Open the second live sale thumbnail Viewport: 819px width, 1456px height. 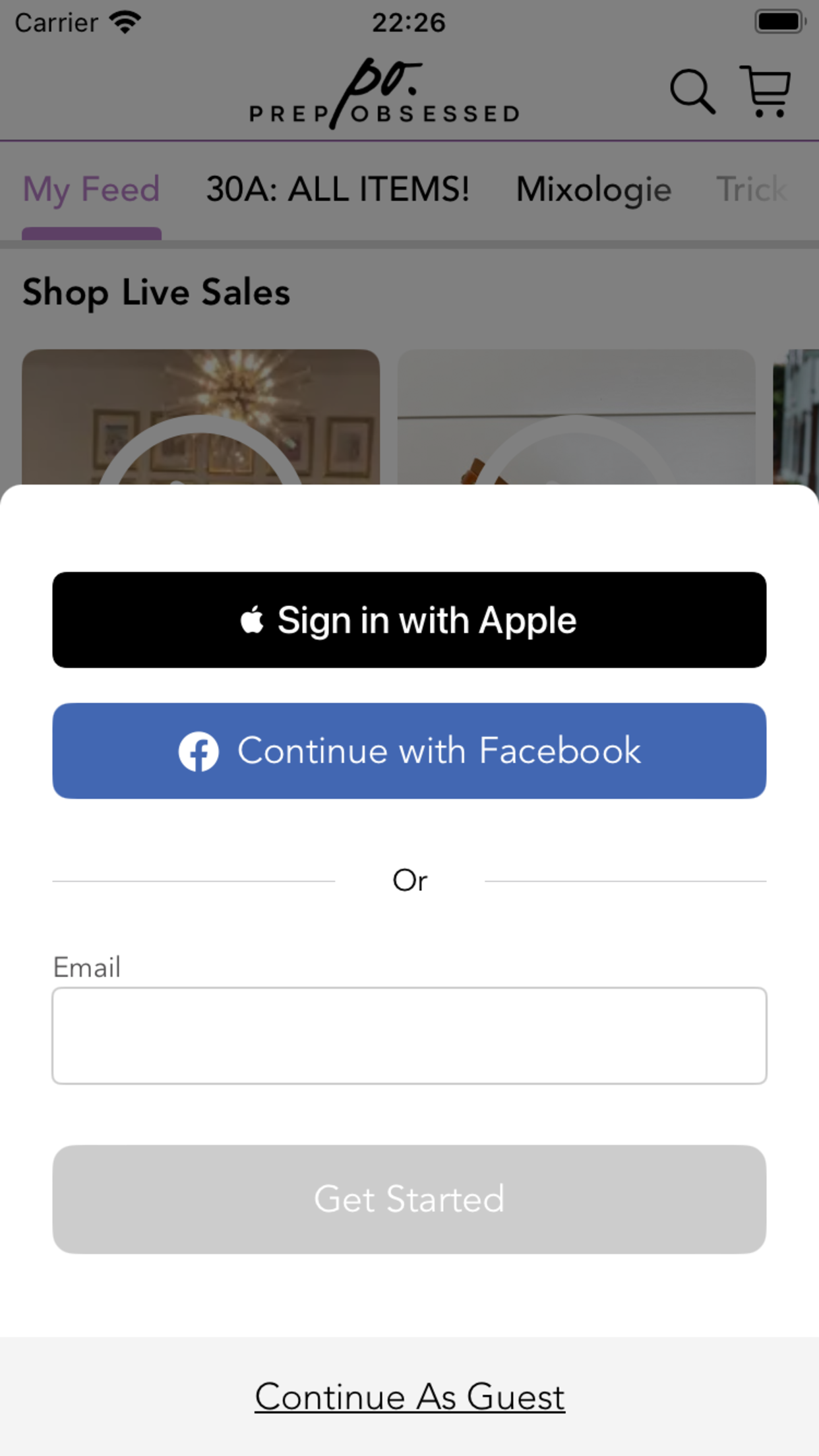[576, 417]
